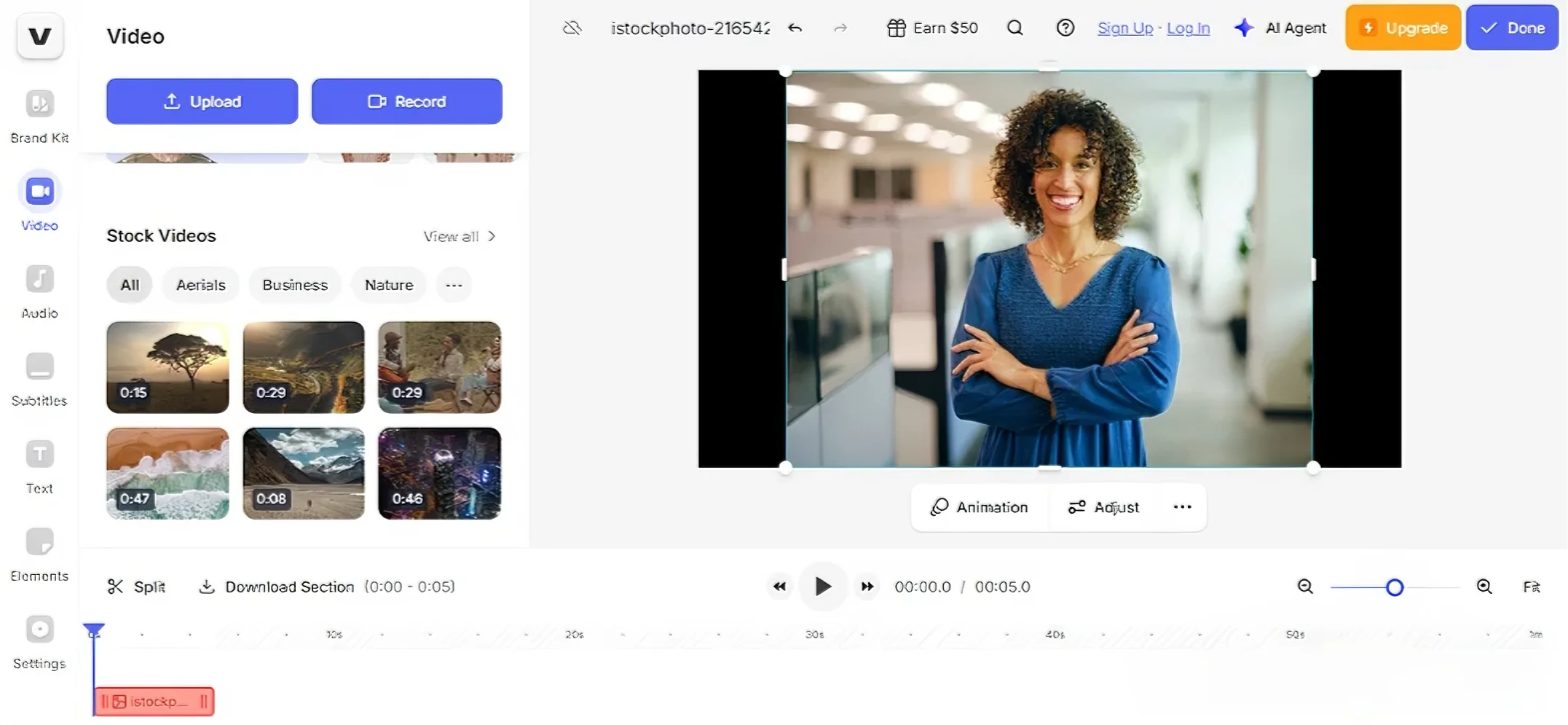
Task: Open more clip options next to Adjust
Action: click(1181, 507)
